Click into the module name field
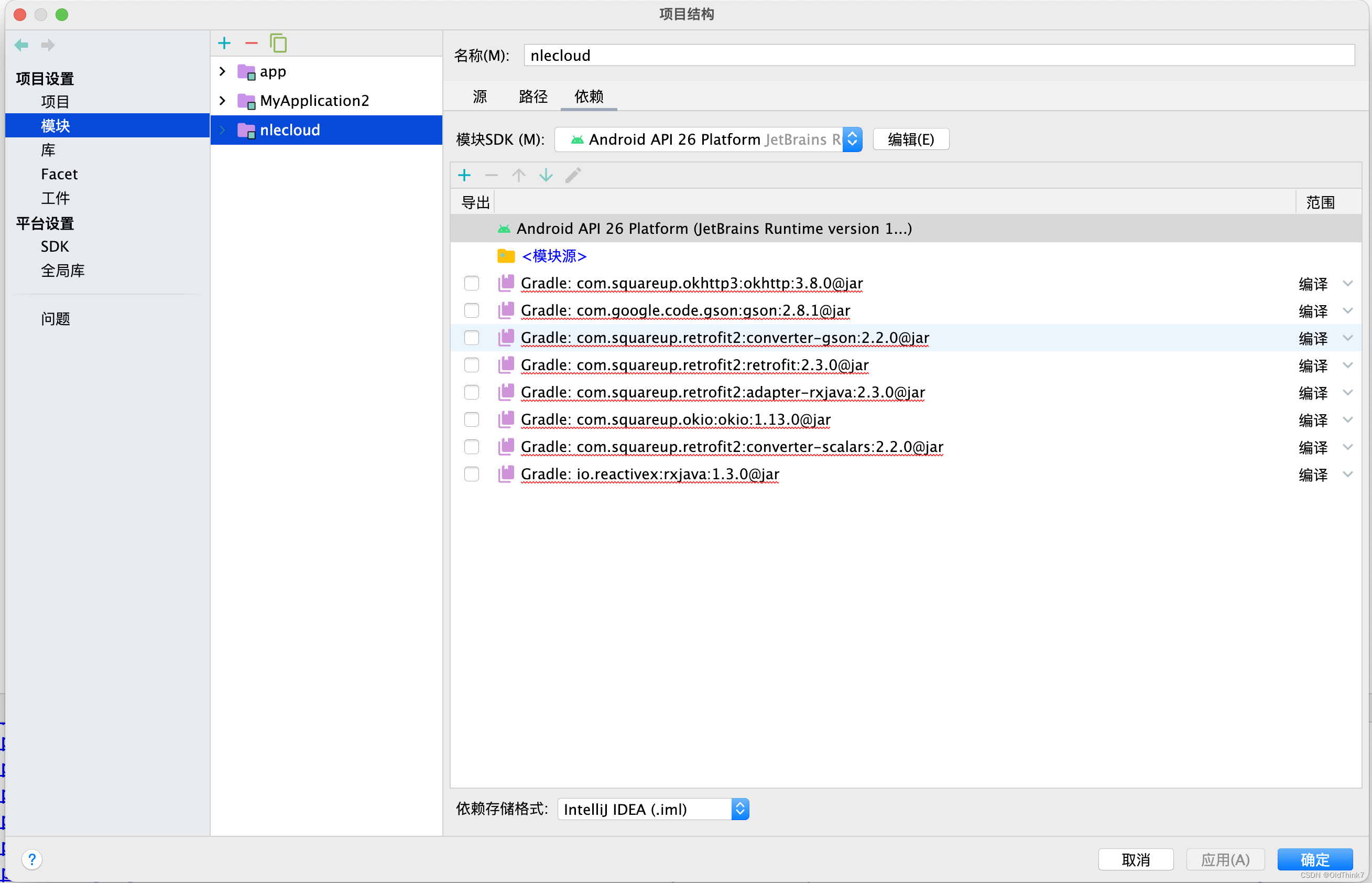The width and height of the screenshot is (1372, 883). 939,55
